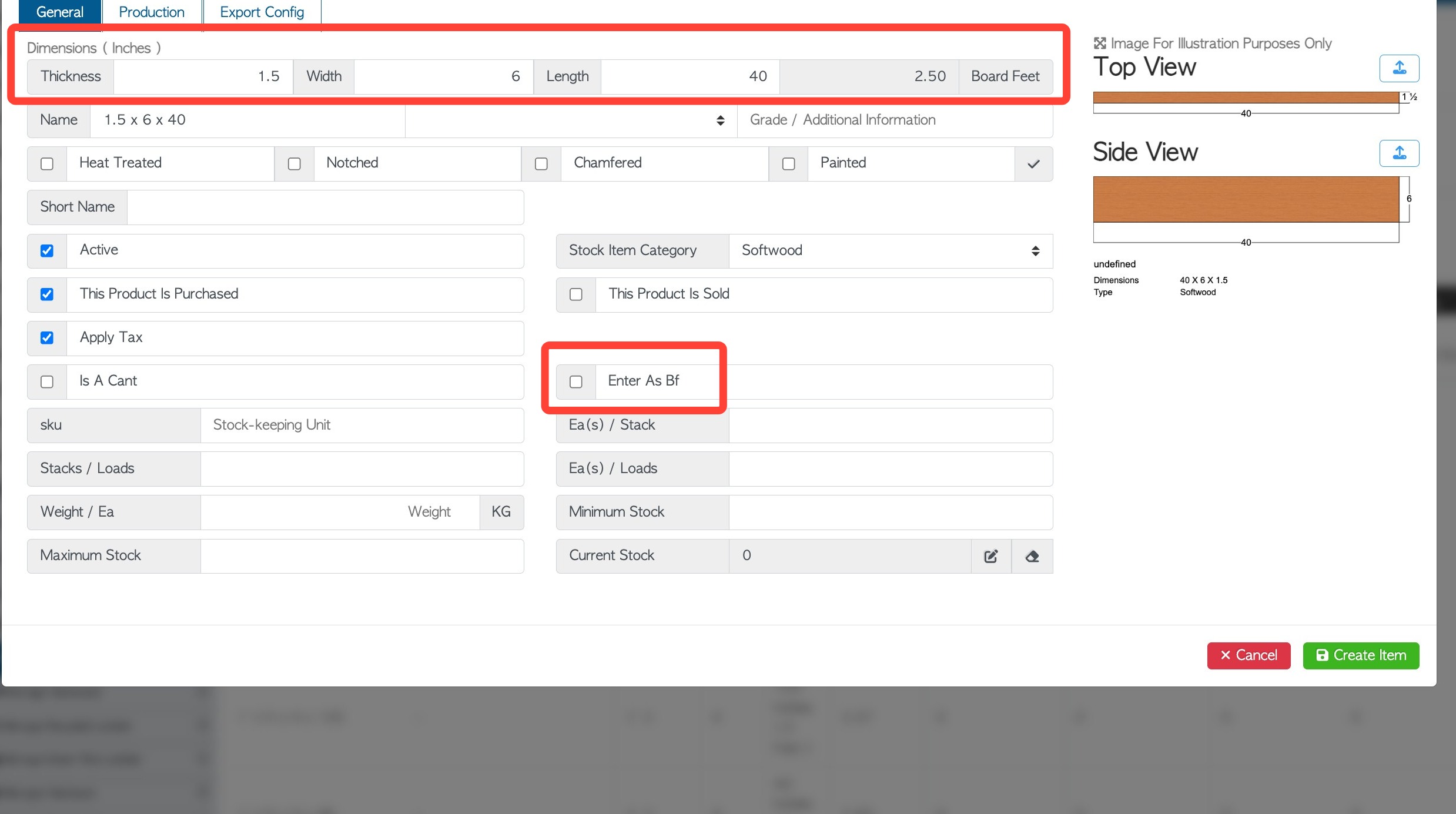Open the Export Config tab
Image resolution: width=1456 pixels, height=814 pixels.
coord(262,12)
